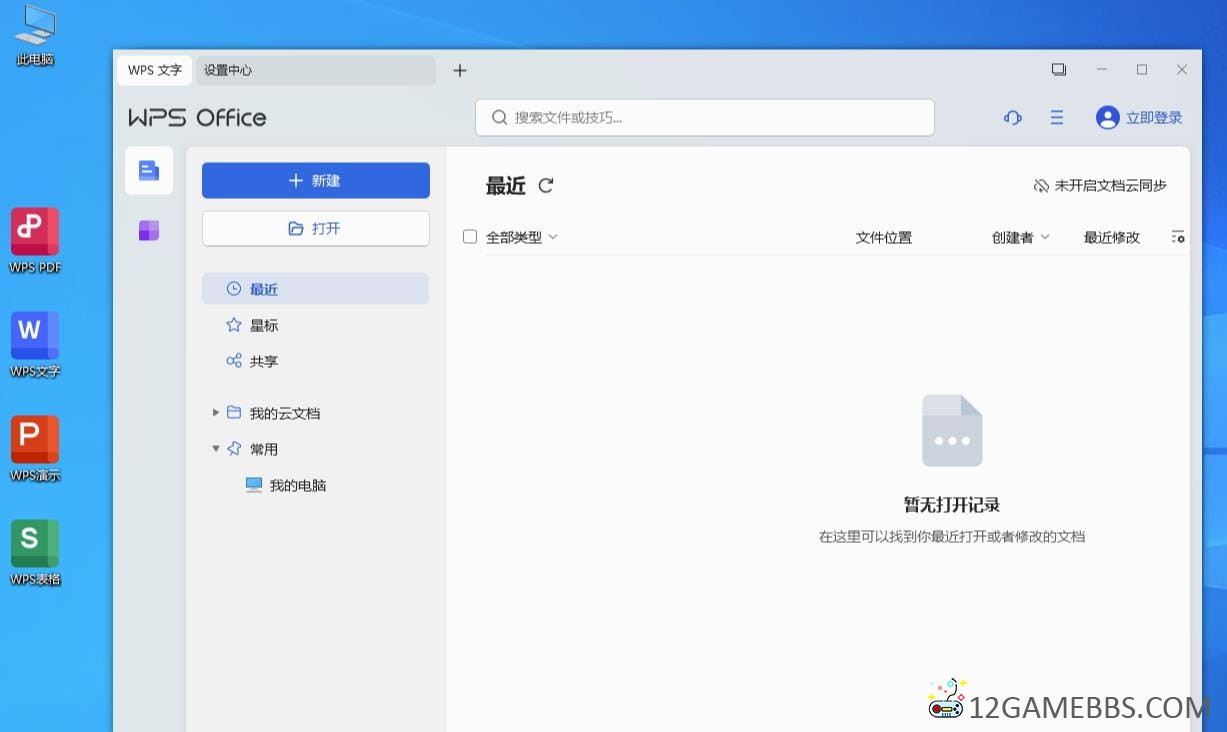Focus the 搜索文件或技巧 search field

pyautogui.click(x=705, y=118)
